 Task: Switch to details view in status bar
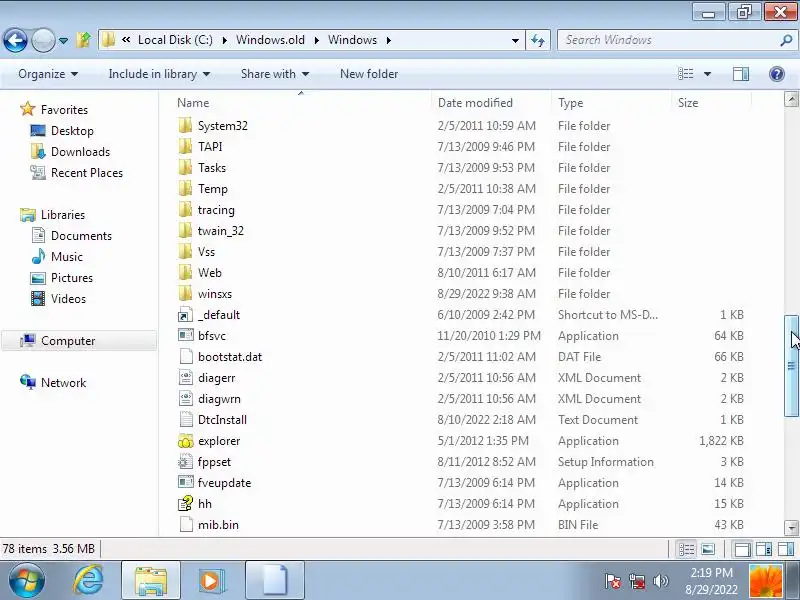tap(686, 549)
